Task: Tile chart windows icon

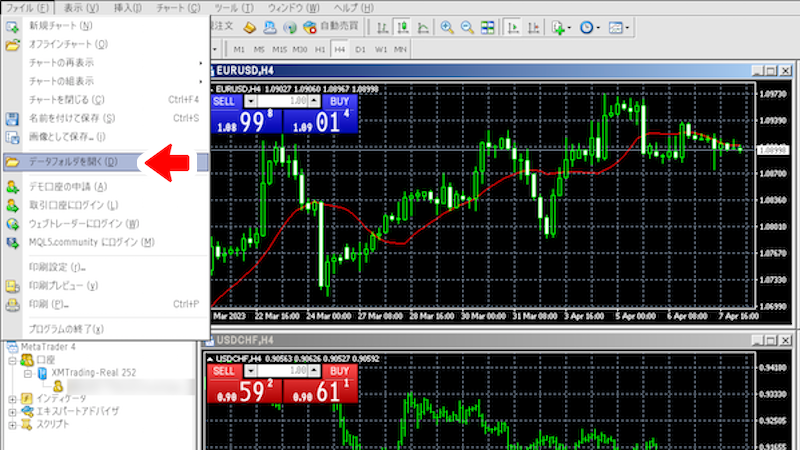Action: (487, 28)
